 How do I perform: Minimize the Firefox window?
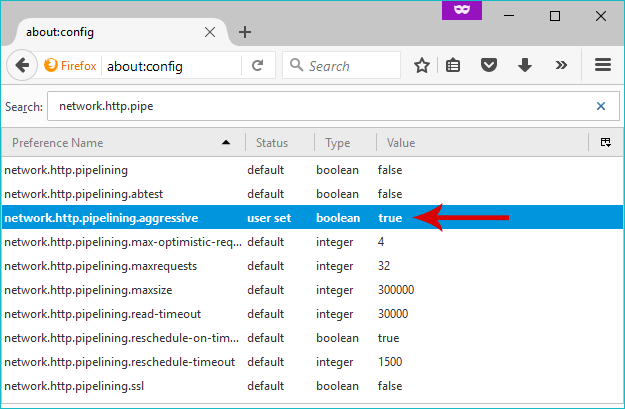(x=509, y=16)
